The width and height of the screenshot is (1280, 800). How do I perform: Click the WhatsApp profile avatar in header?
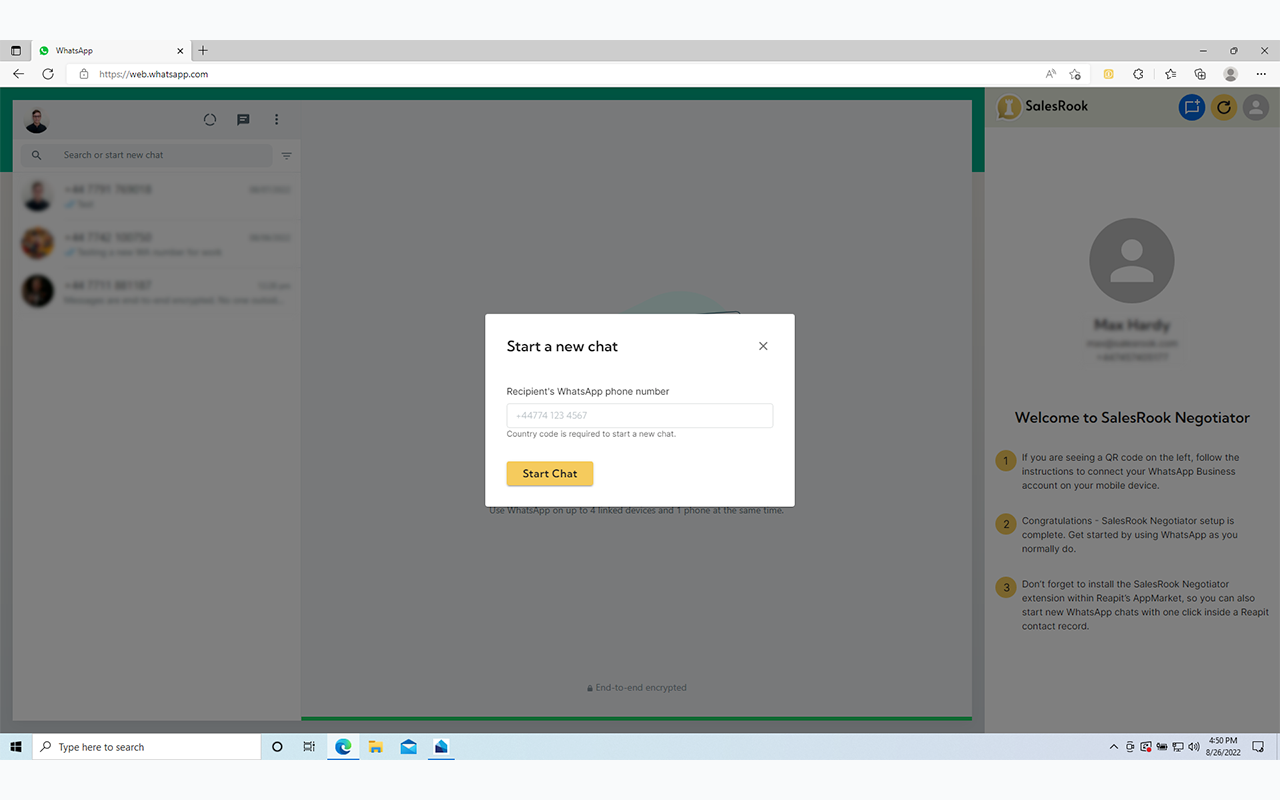pyautogui.click(x=37, y=120)
